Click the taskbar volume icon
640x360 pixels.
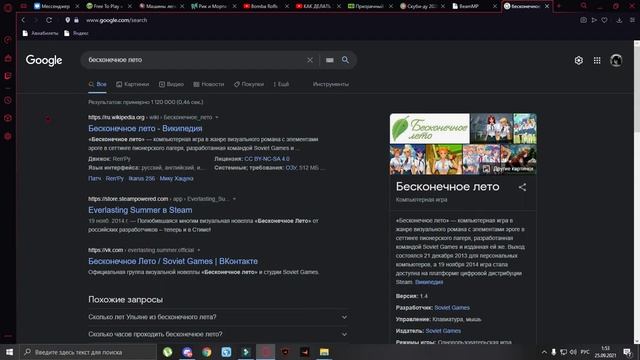[573, 352]
